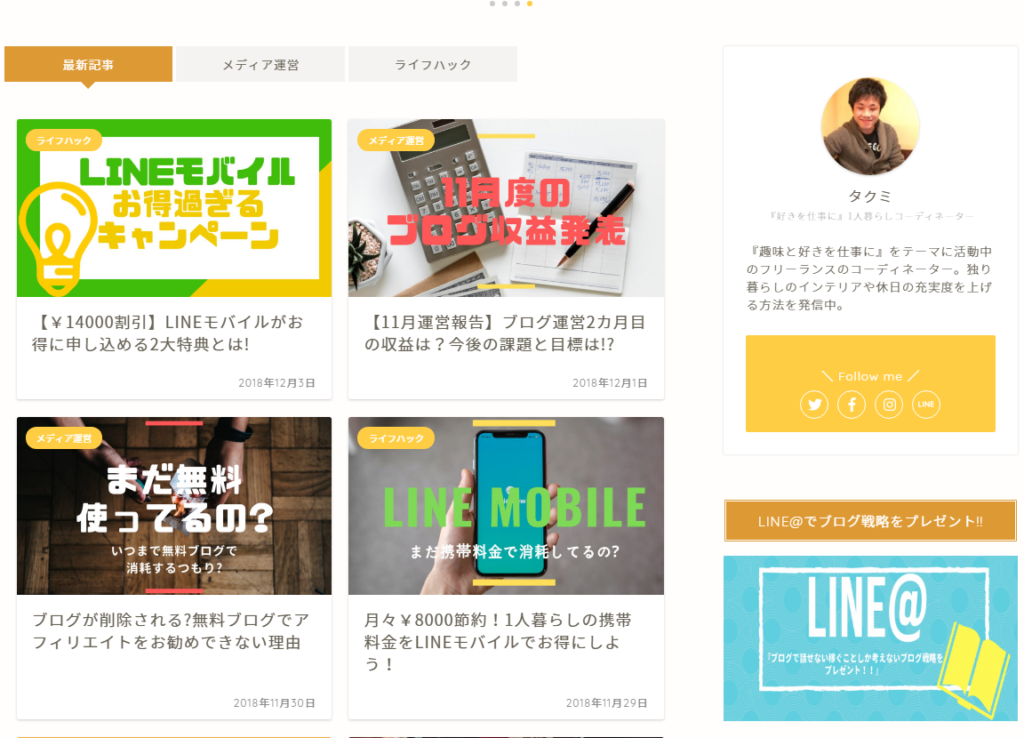This screenshot has width=1024, height=738.
Task: Open the LINEモバイル キャンペーン thumbnail
Action: (x=174, y=208)
